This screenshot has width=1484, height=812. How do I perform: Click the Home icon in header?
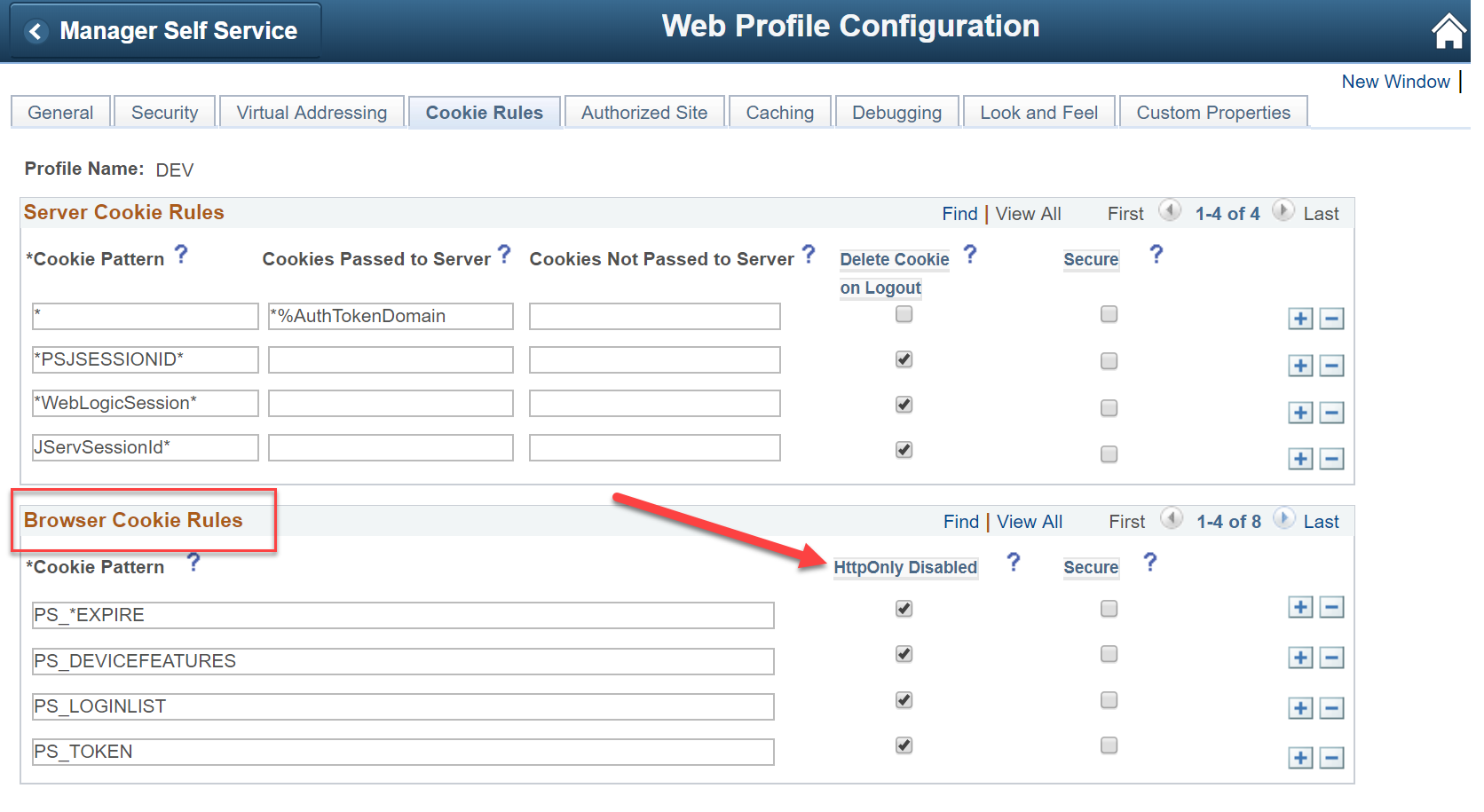(x=1448, y=31)
